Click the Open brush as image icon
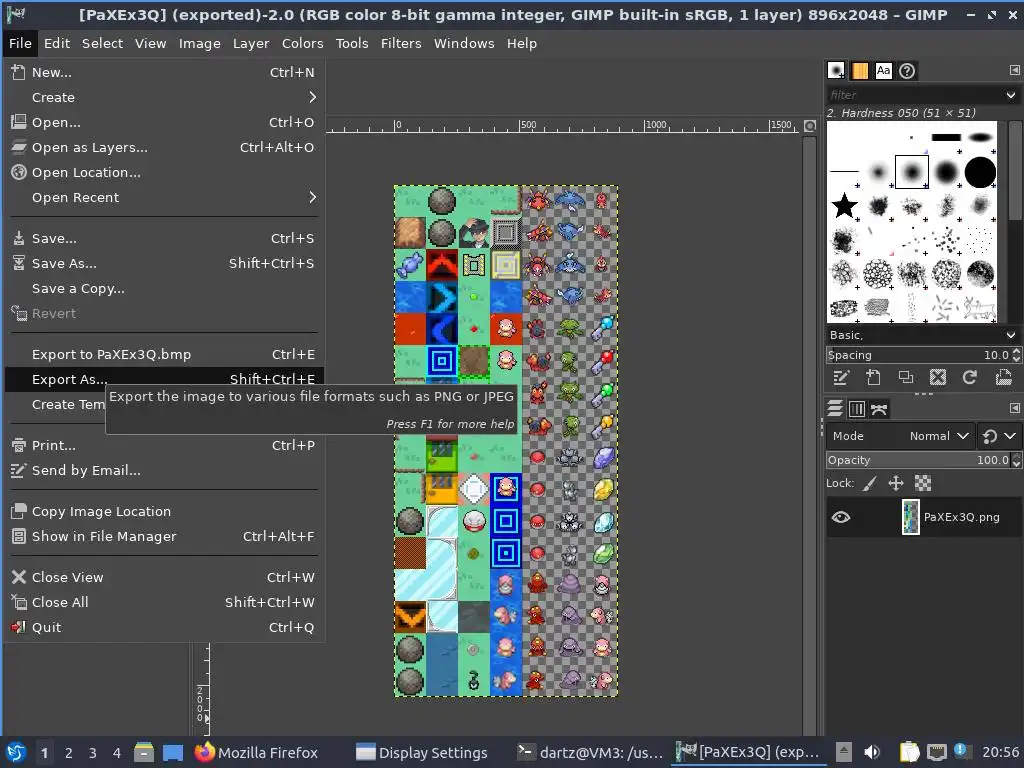Screen dimensions: 1024x768 click(x=1003, y=377)
